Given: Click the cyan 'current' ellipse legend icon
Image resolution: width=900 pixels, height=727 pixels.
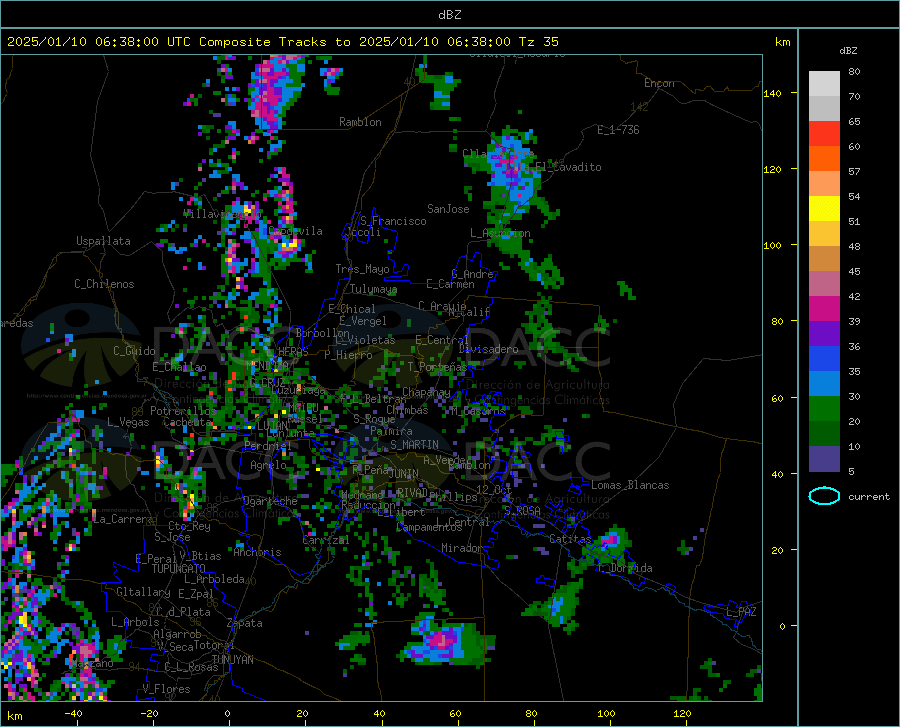Looking at the screenshot, I should [x=824, y=496].
